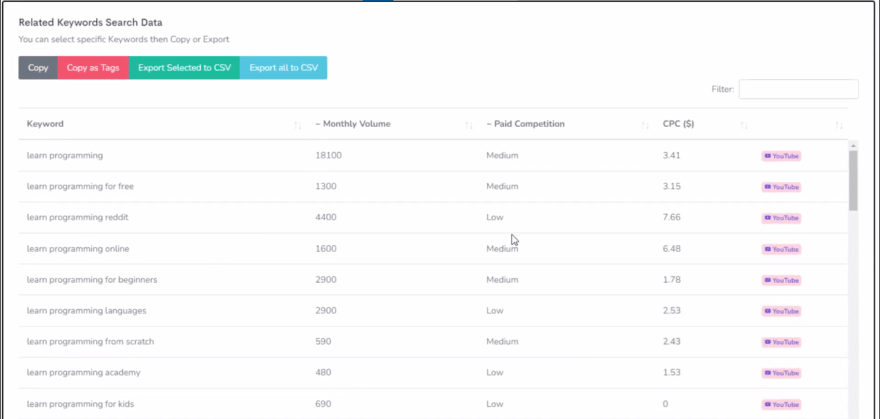
Task: Sort by CPC ($) column arrows
Action: pos(744,125)
